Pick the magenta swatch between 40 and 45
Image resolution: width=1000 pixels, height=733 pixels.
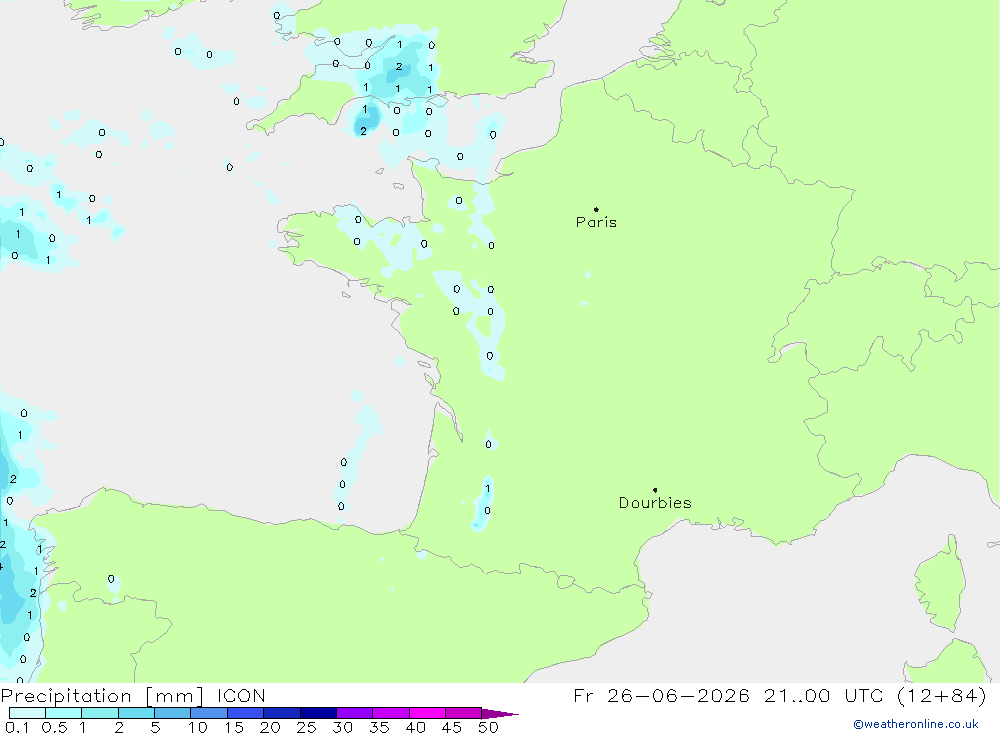pos(427,713)
